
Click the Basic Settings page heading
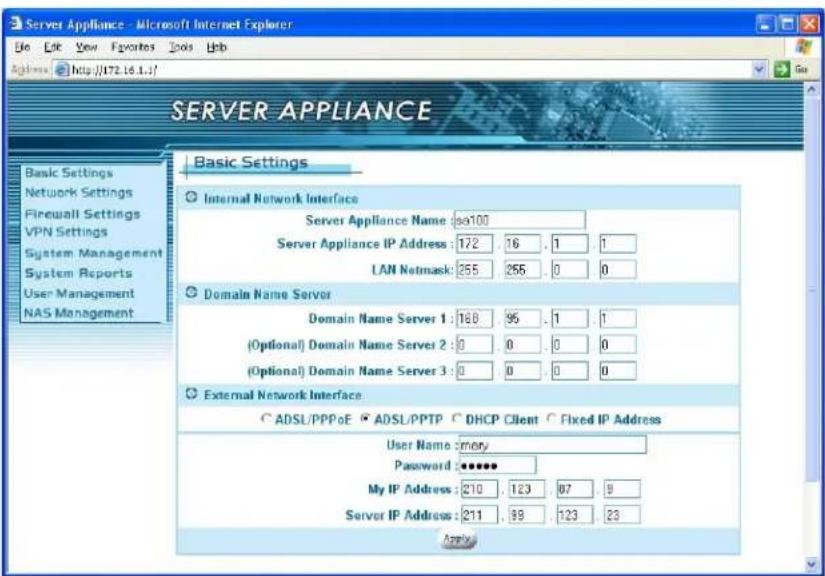pos(250,162)
